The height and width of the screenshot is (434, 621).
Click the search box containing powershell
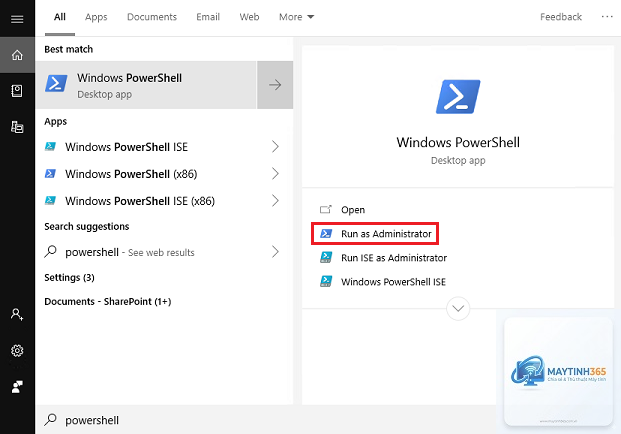click(265, 420)
